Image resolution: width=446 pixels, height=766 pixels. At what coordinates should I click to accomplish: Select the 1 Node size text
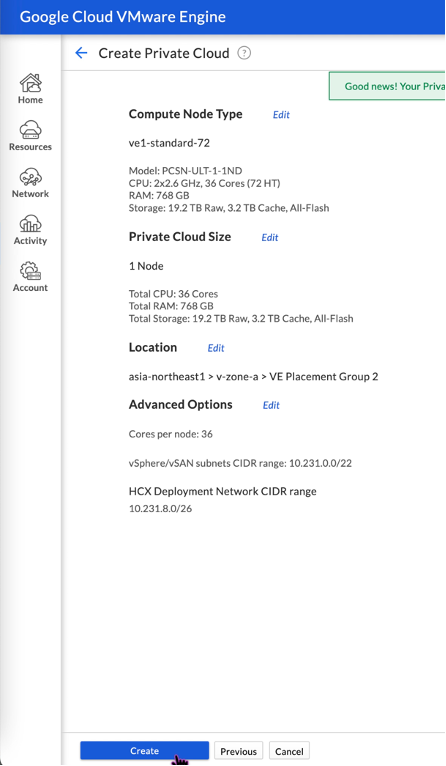tap(146, 266)
